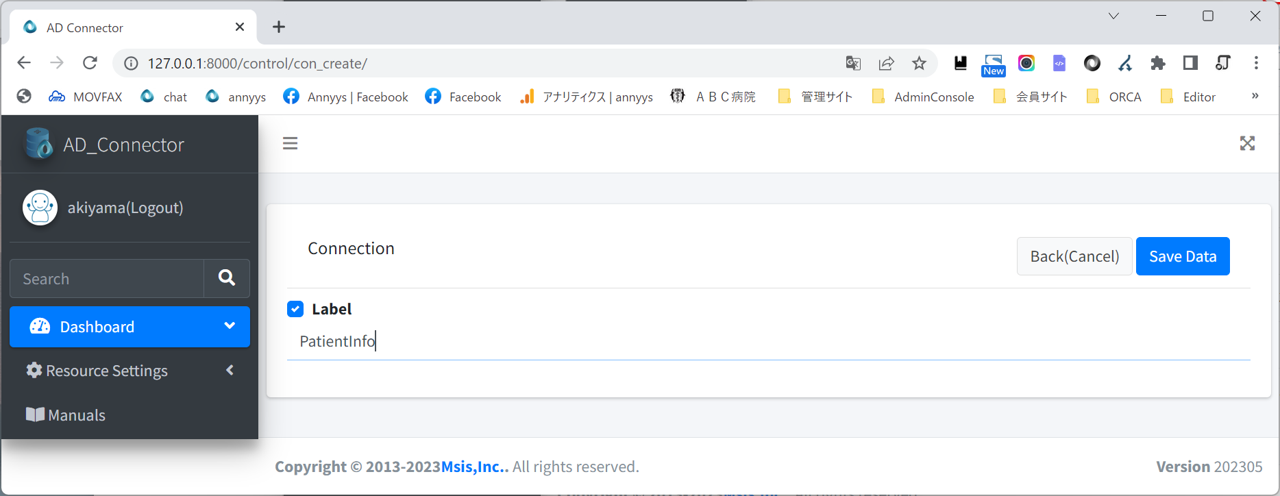1280x496 pixels.
Task: Click the sidebar Search input field
Action: coord(107,279)
